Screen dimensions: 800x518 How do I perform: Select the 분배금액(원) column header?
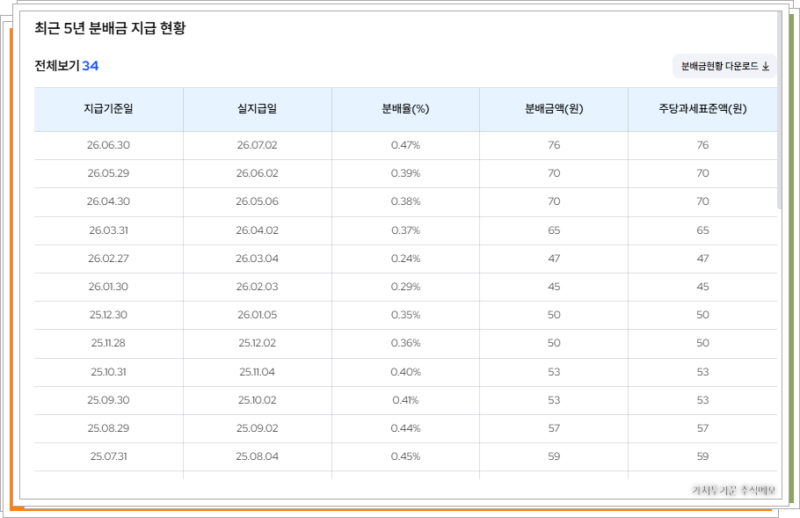pyautogui.click(x=554, y=109)
